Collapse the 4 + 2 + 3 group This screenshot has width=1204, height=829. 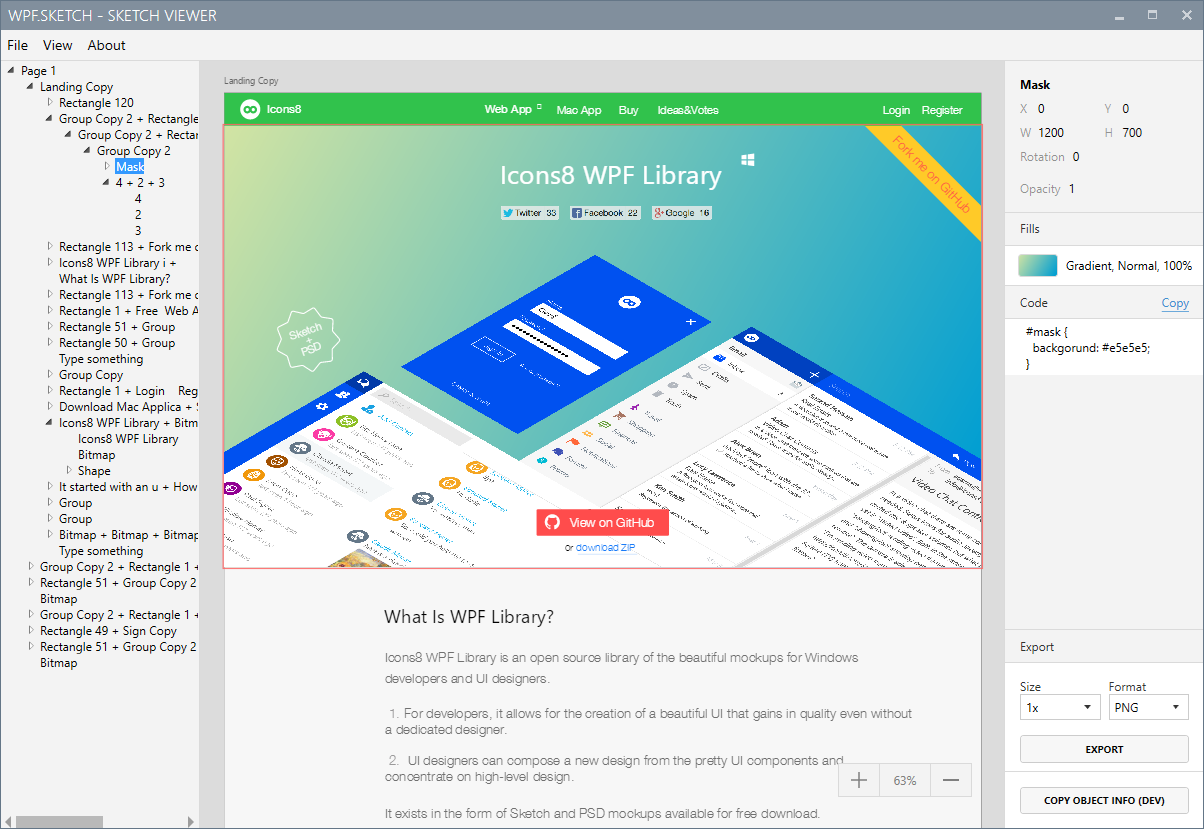coord(106,182)
